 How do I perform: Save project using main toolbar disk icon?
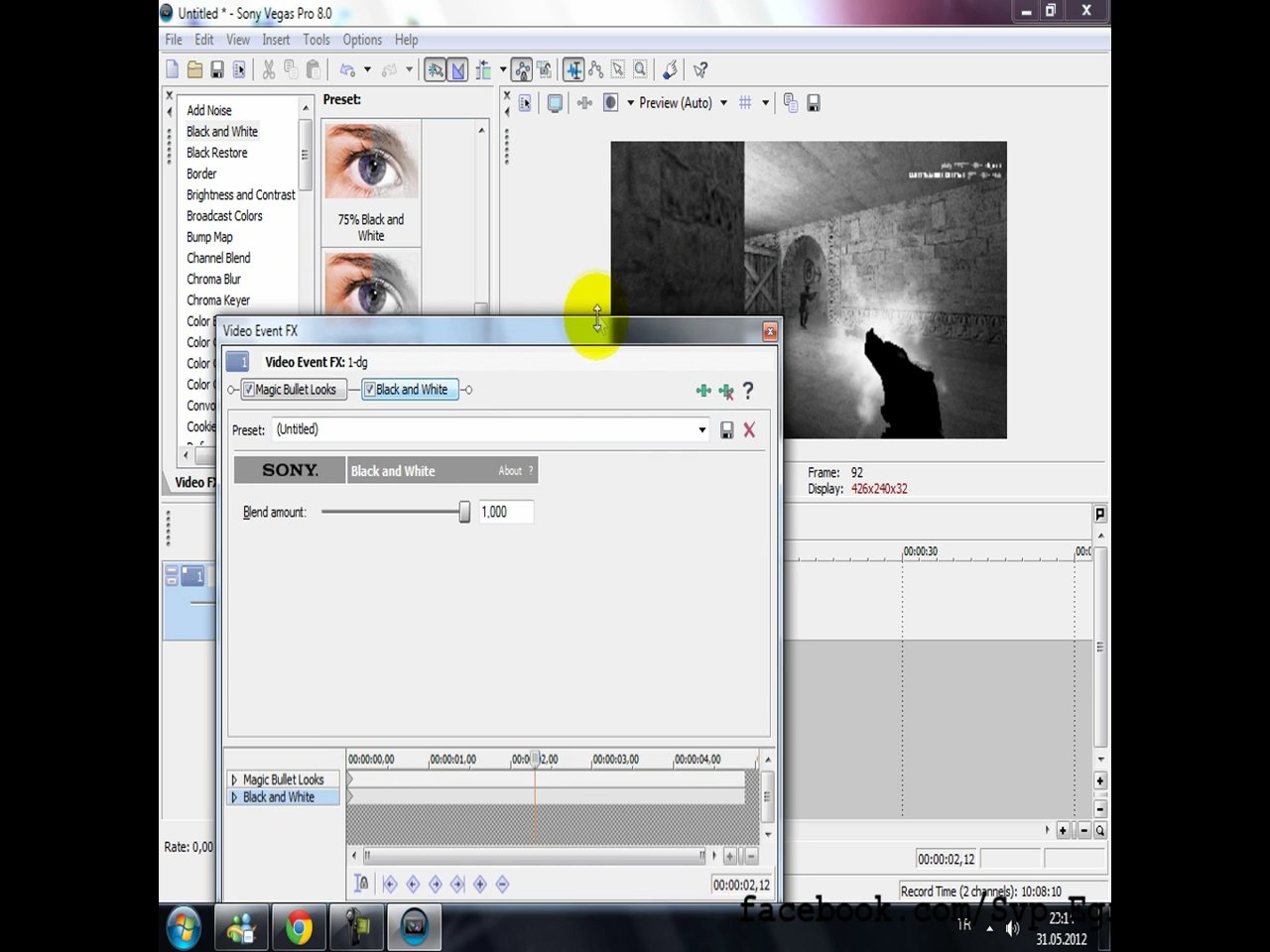click(x=217, y=69)
